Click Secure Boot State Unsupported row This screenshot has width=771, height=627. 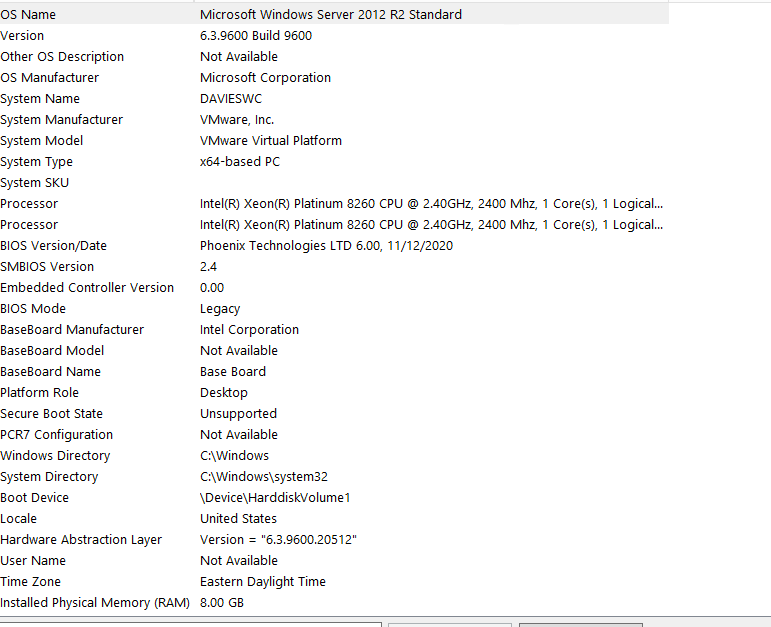(334, 414)
